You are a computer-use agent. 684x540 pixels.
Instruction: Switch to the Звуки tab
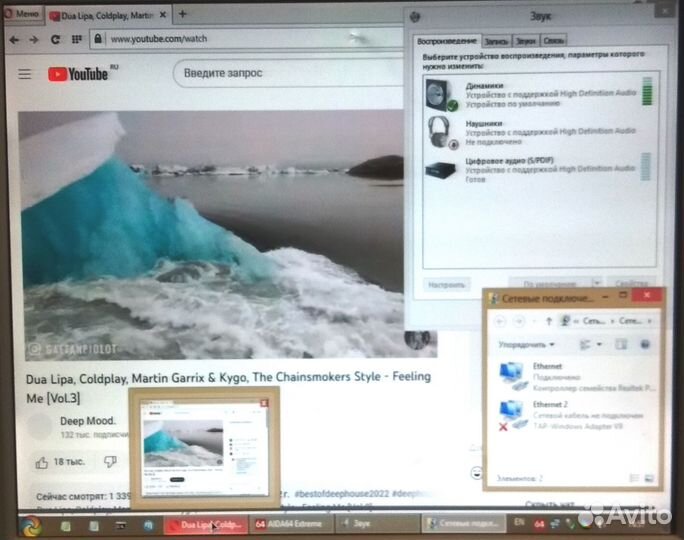click(525, 41)
